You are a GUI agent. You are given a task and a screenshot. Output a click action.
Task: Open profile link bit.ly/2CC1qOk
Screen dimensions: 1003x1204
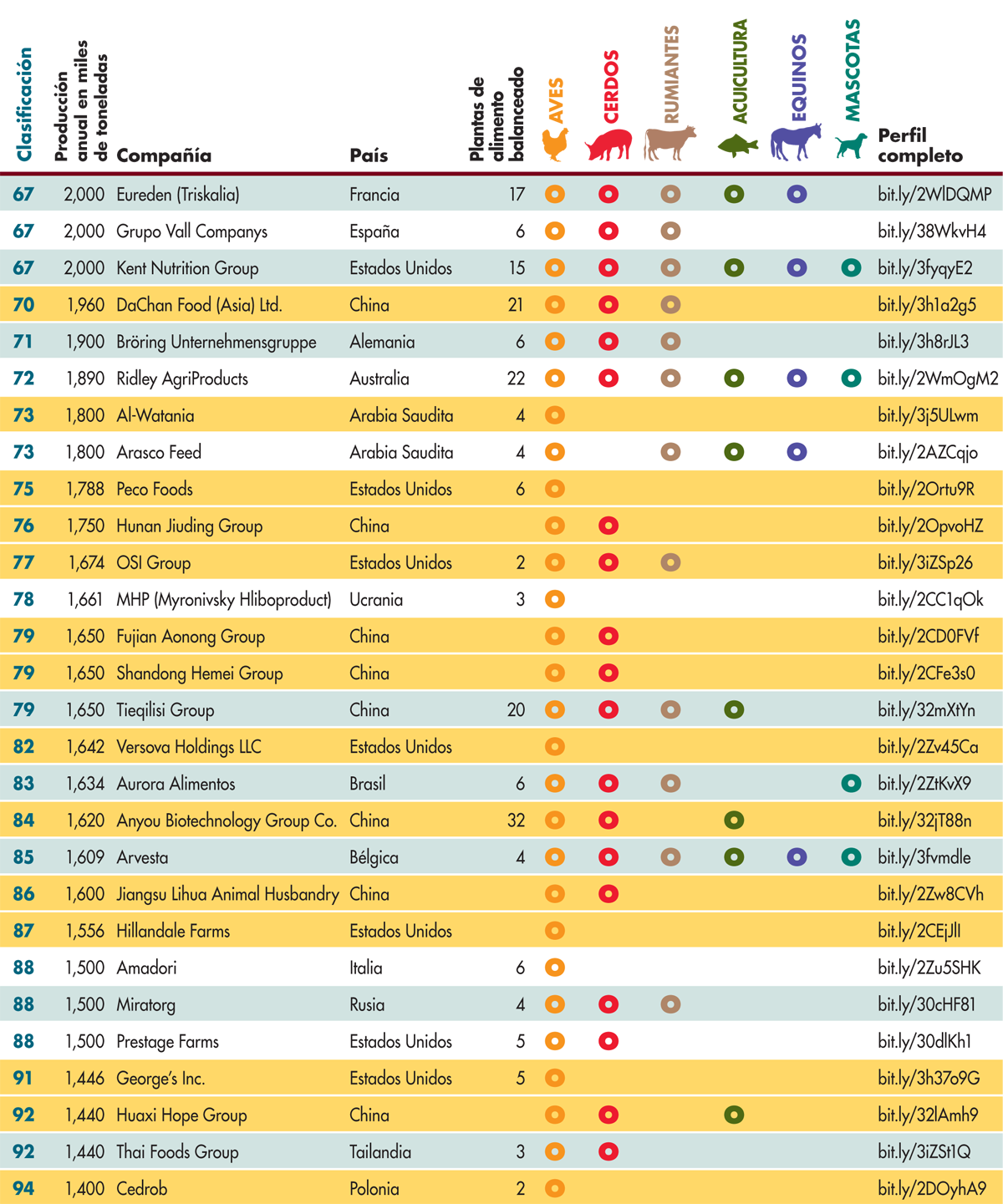tap(930, 599)
